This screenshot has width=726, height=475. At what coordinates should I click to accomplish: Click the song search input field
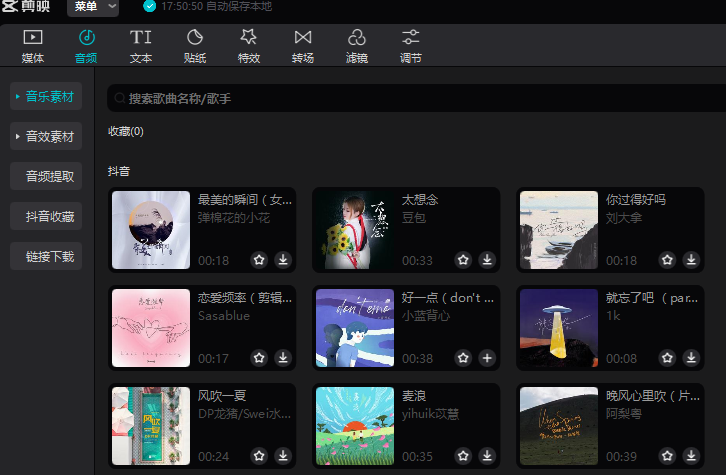[400, 99]
